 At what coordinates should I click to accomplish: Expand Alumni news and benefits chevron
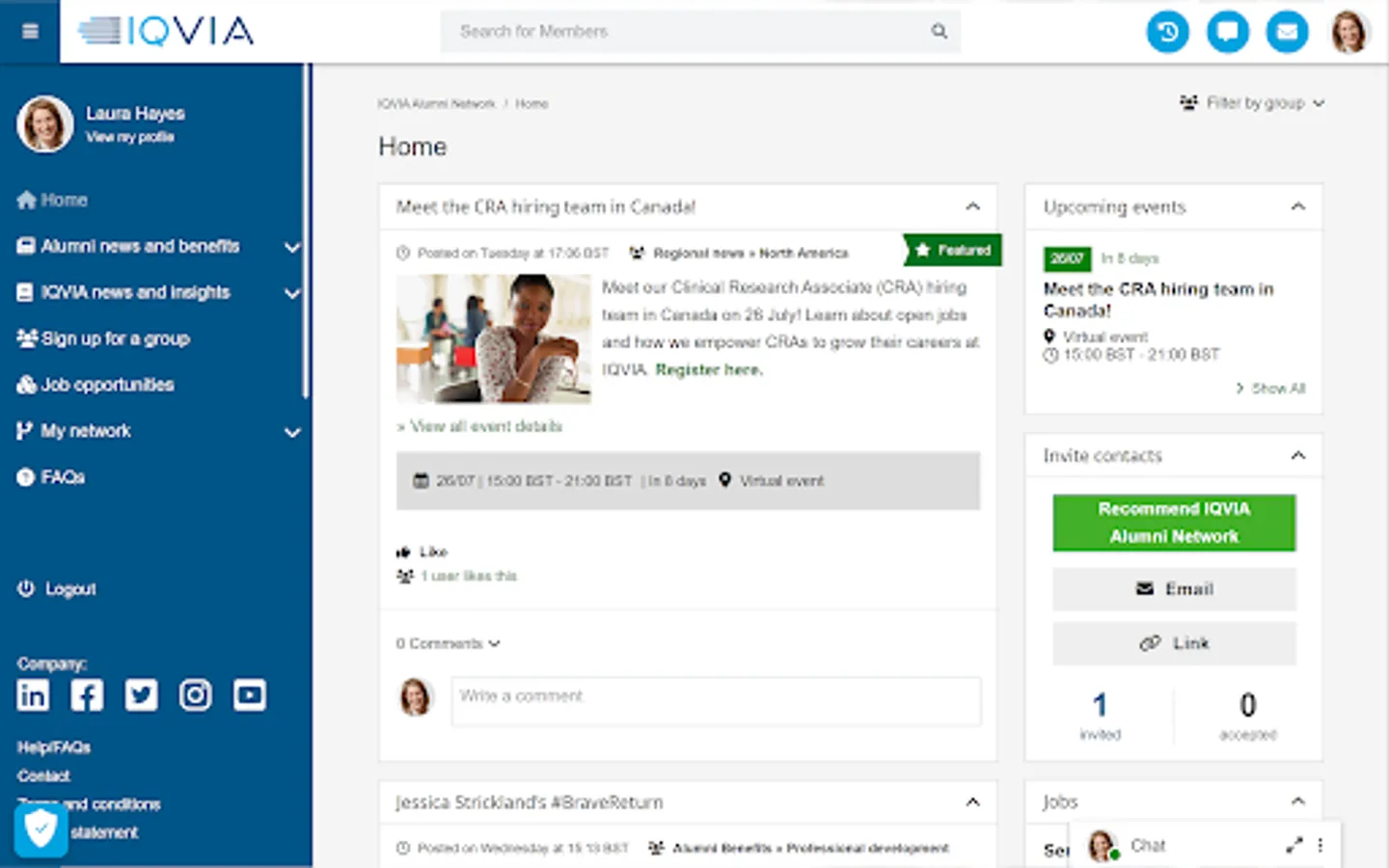pos(292,247)
